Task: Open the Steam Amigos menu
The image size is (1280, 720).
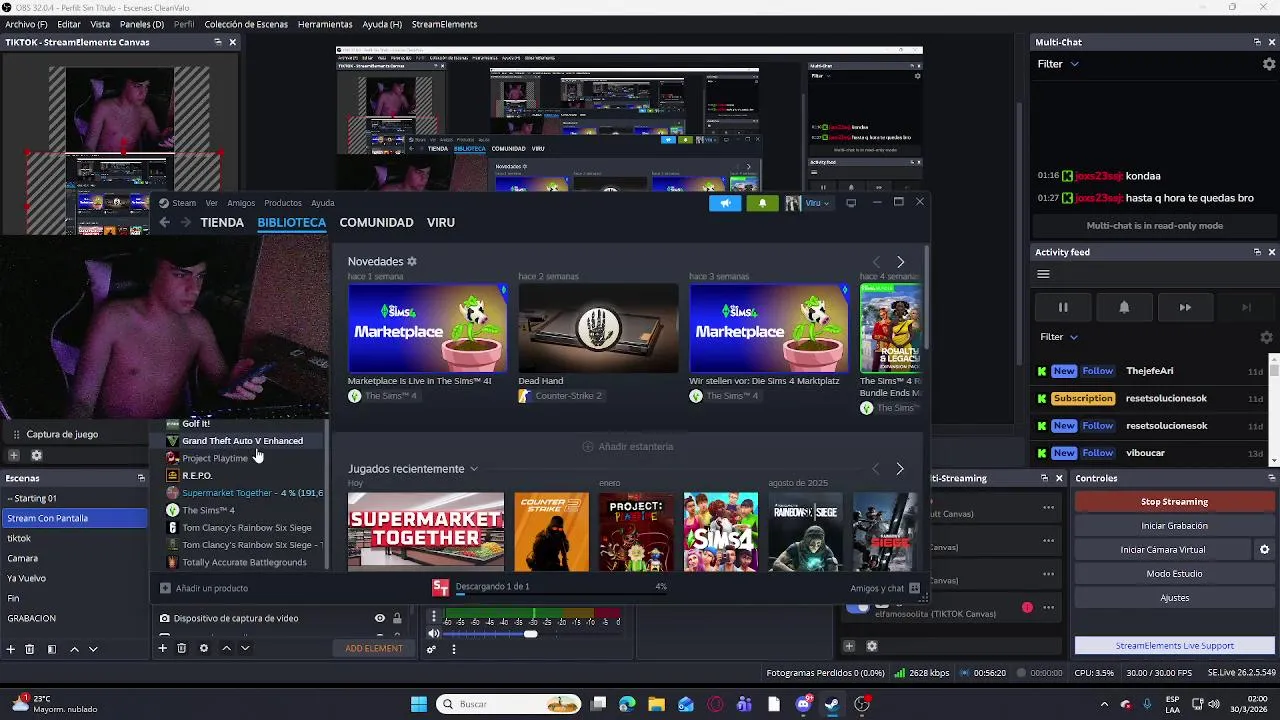Action: pos(241,203)
